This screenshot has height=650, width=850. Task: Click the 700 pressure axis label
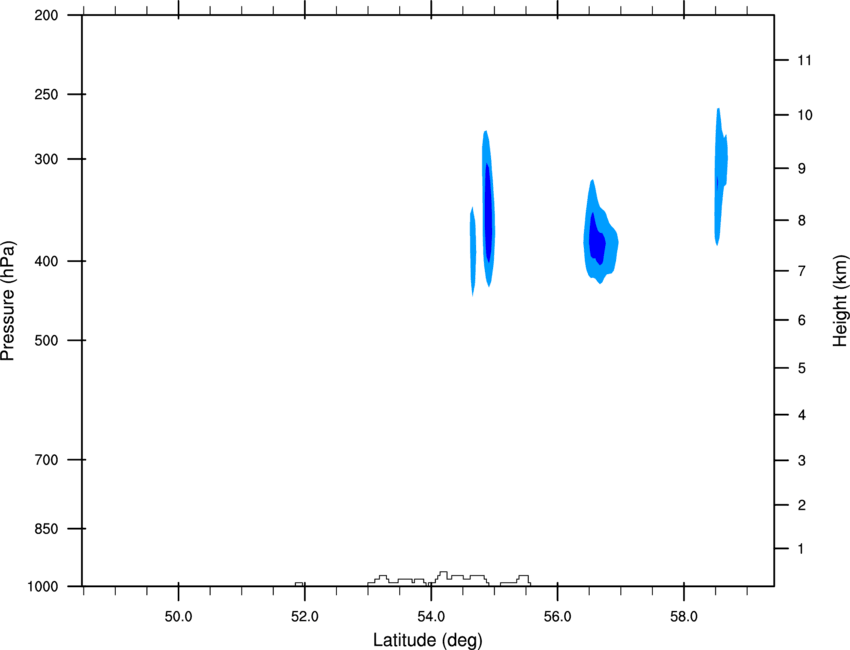point(46,460)
